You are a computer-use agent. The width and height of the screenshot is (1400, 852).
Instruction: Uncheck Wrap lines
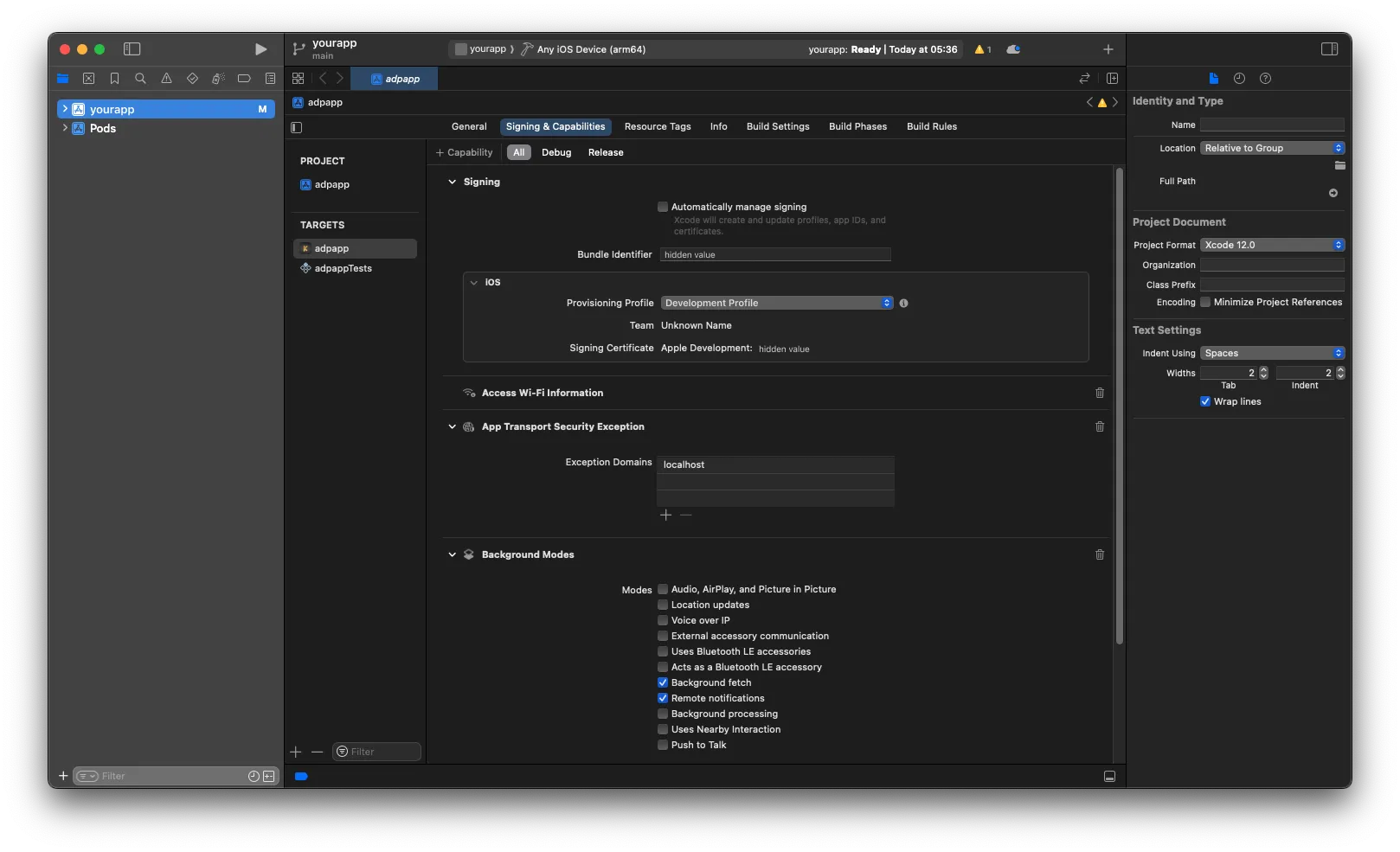(1205, 401)
